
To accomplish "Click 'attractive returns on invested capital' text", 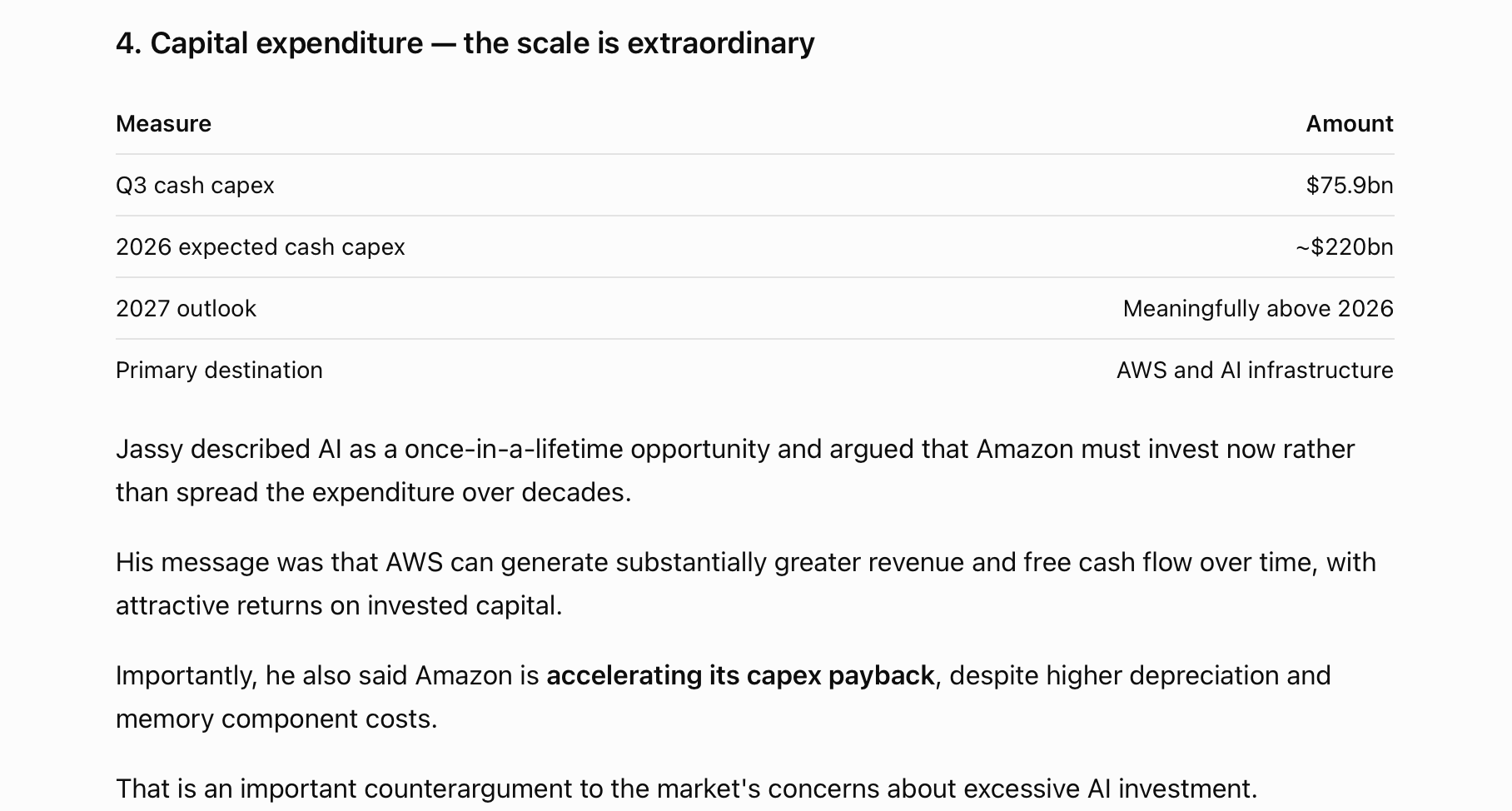I will point(339,605).
